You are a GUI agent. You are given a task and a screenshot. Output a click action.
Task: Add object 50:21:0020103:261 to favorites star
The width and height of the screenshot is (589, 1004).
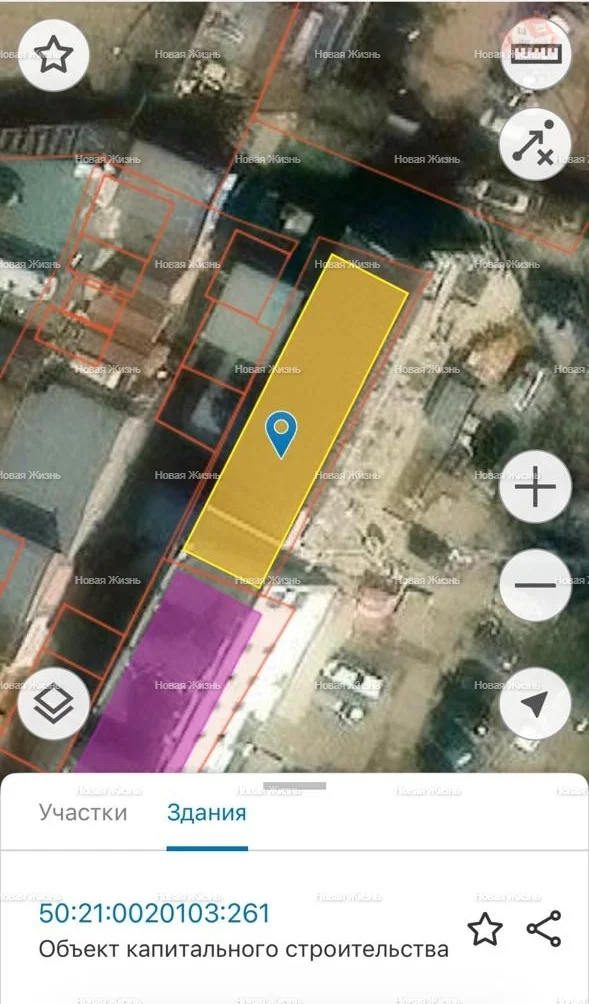pyautogui.click(x=485, y=929)
